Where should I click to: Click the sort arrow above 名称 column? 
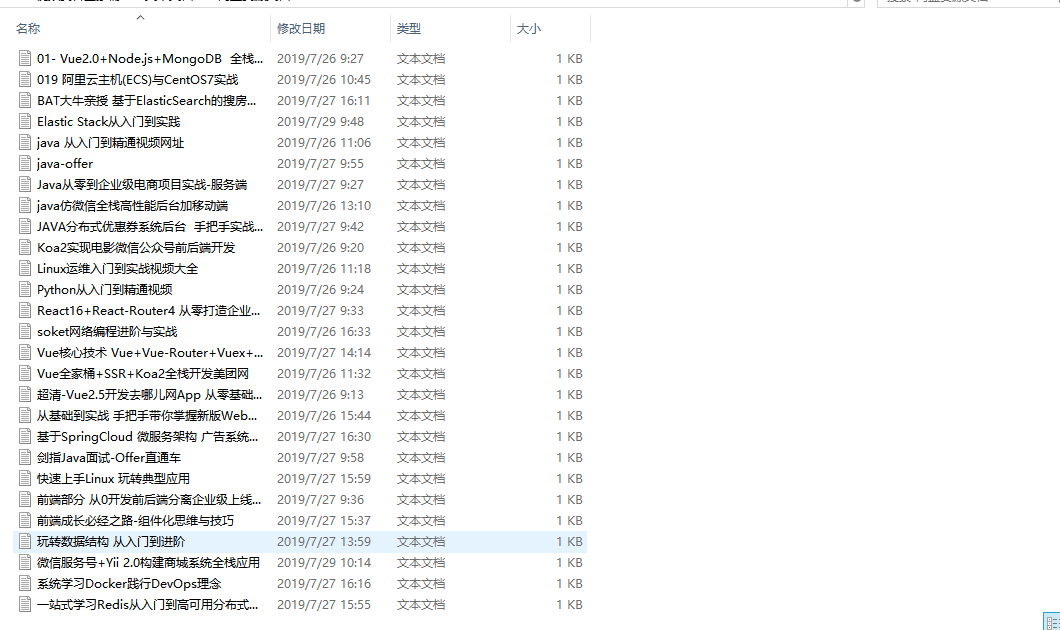[141, 18]
